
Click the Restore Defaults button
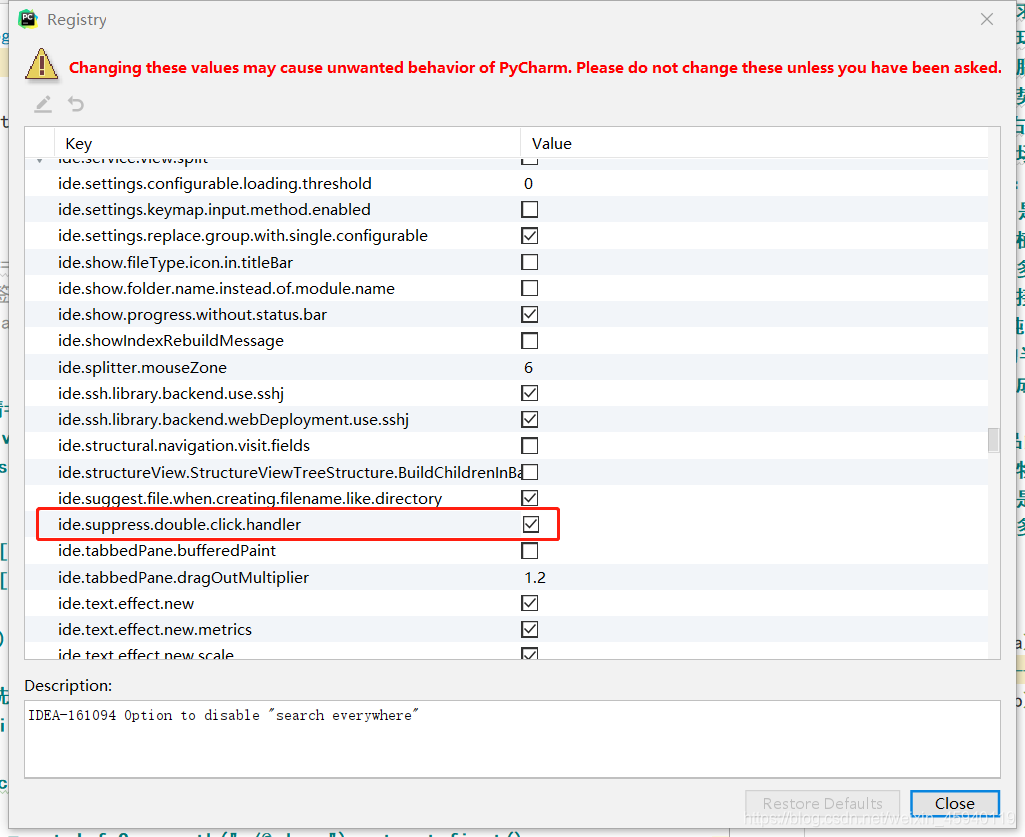[822, 803]
